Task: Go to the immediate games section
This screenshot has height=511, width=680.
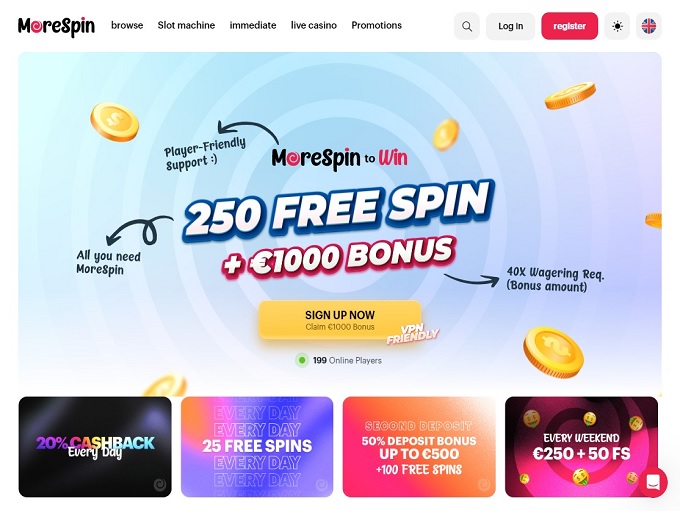Action: click(x=253, y=25)
